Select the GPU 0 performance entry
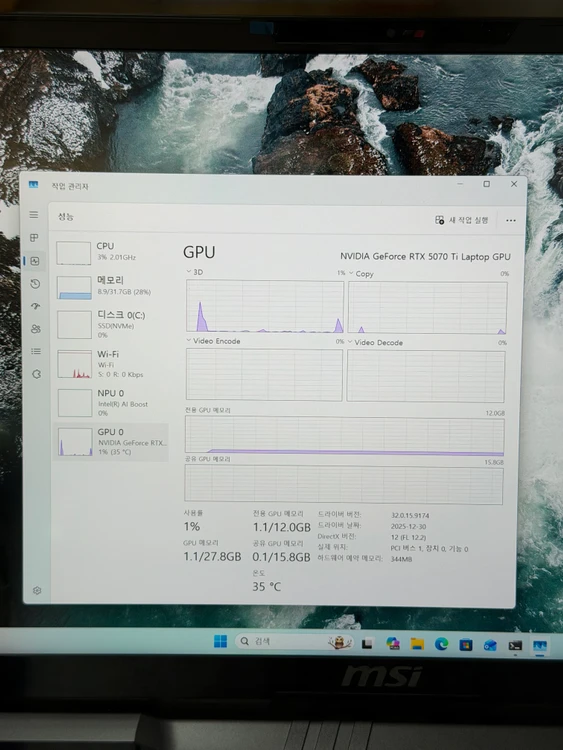563x750 pixels. tap(112, 442)
